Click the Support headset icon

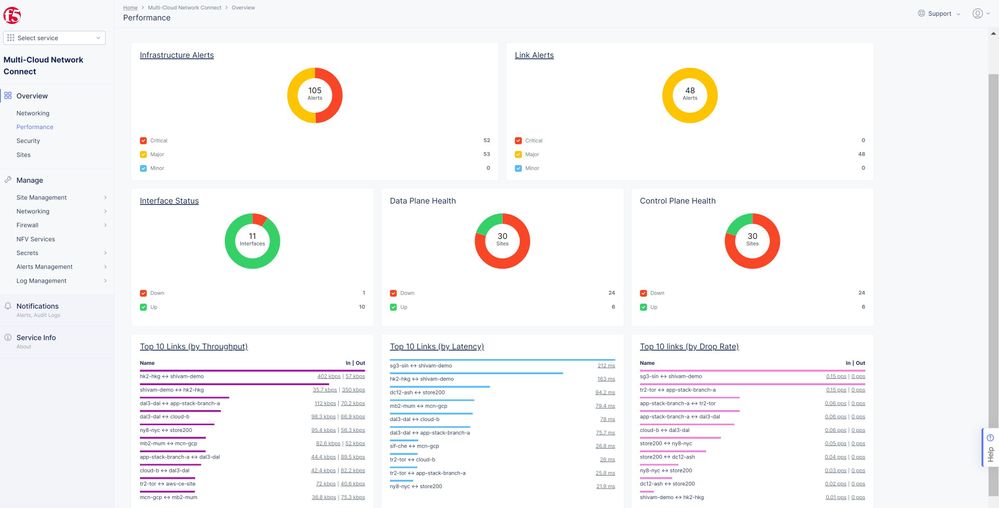pos(920,14)
